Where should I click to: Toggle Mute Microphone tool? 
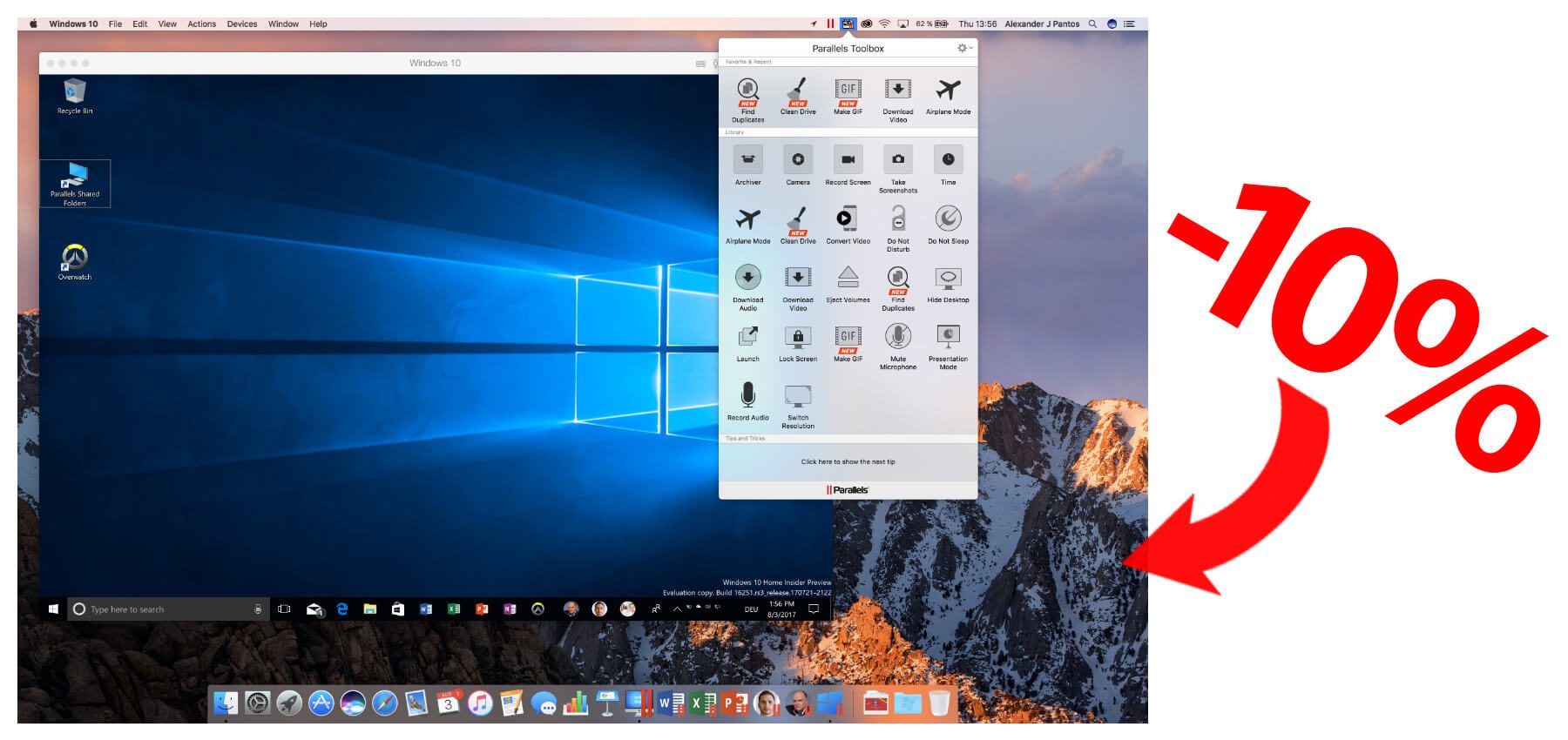tap(898, 346)
